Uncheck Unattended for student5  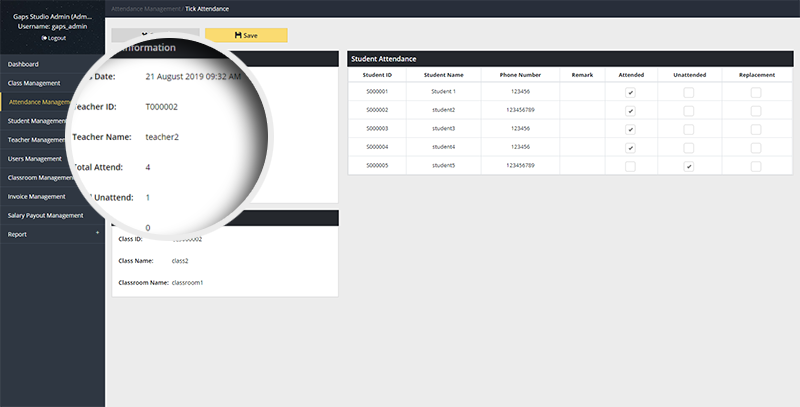pyautogui.click(x=688, y=166)
